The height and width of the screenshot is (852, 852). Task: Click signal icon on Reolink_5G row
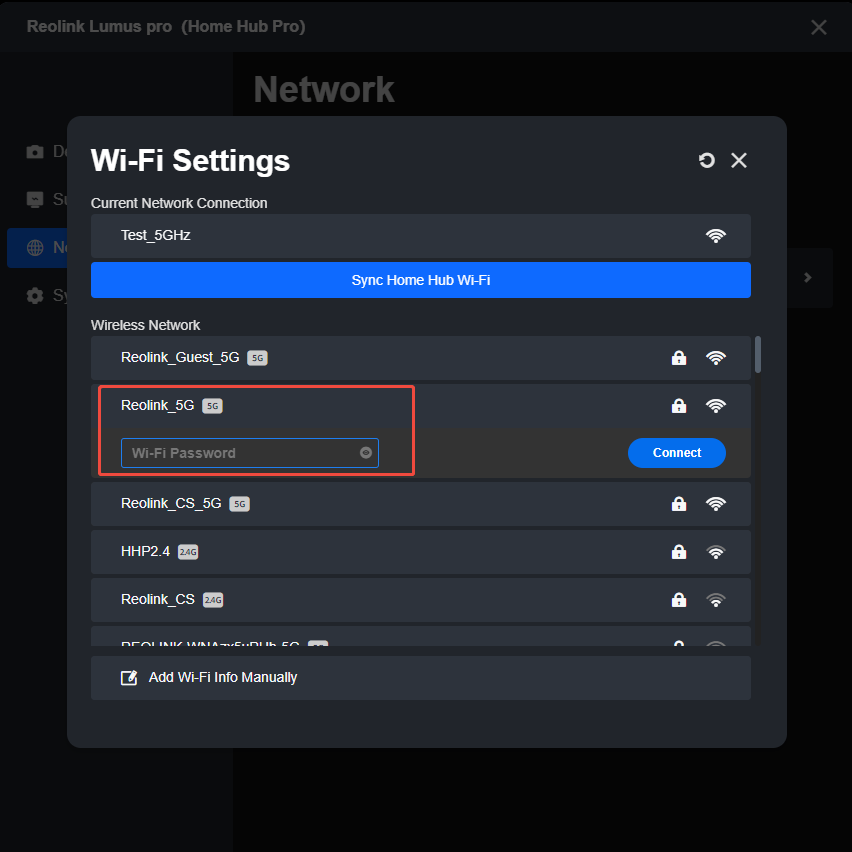716,406
